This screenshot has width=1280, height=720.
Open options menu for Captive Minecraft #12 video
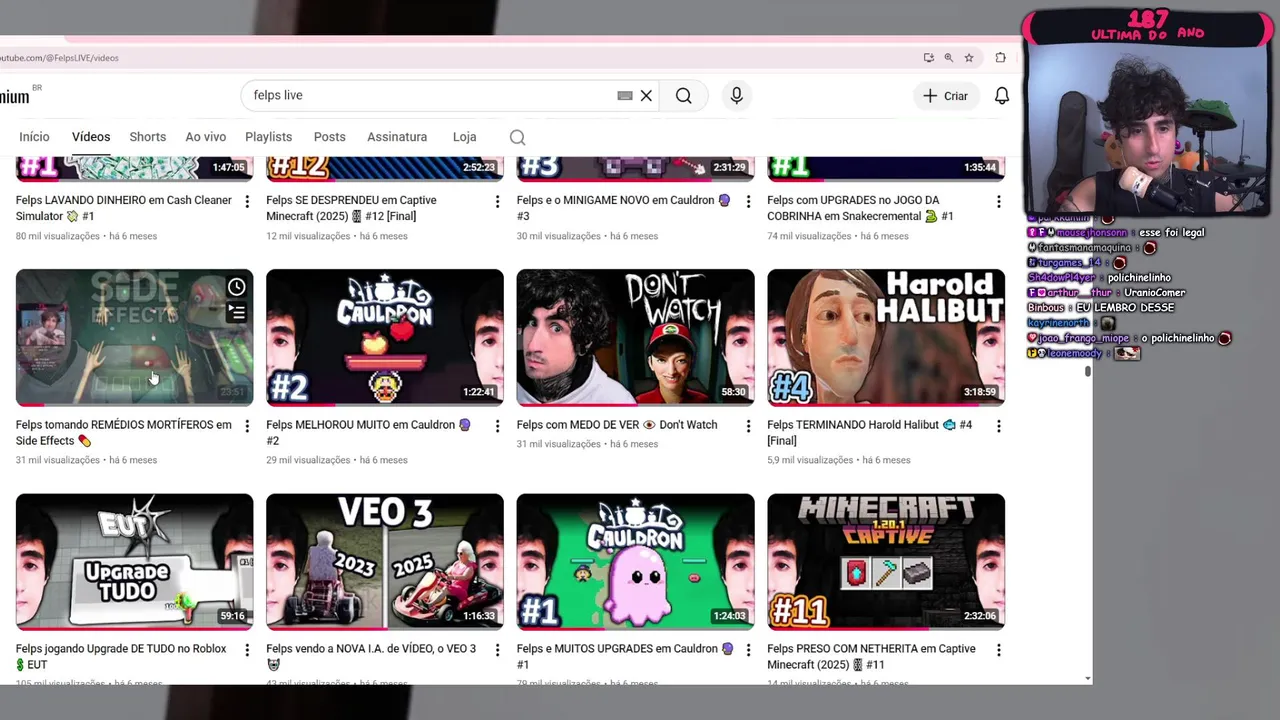[x=497, y=201]
